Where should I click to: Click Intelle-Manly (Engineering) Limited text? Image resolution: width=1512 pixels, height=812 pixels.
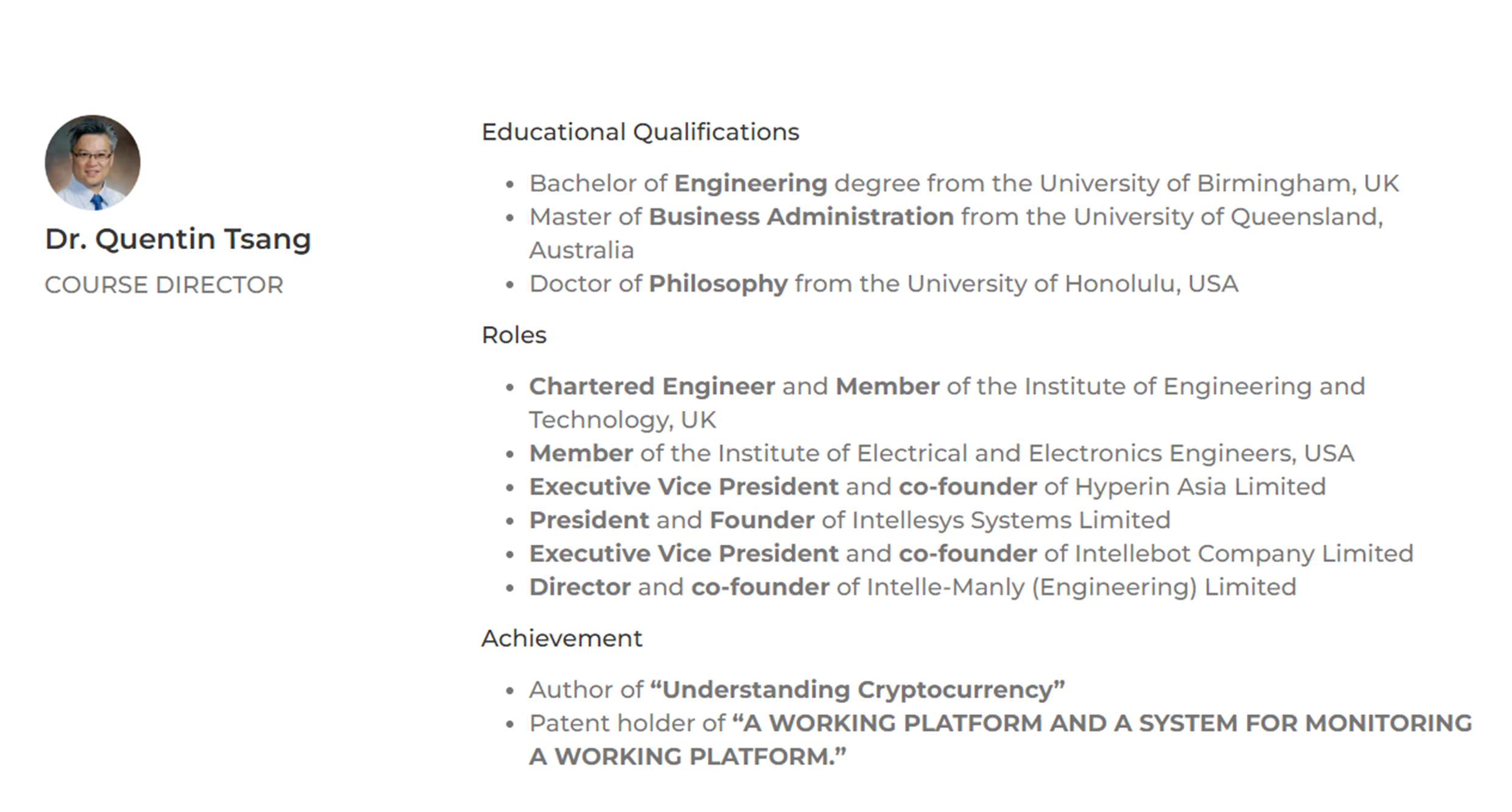(x=1081, y=587)
